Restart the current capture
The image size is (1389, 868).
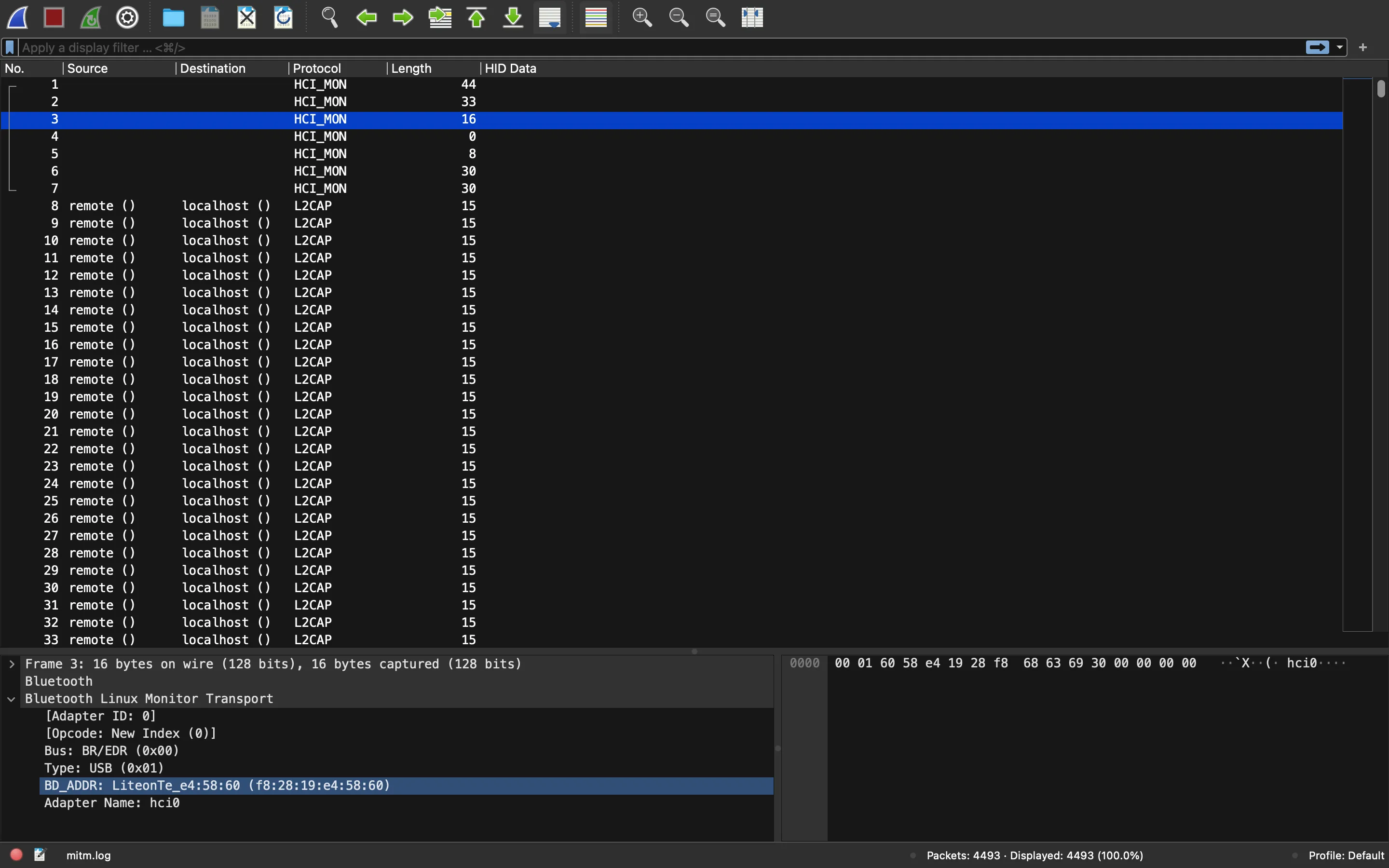pos(91,18)
